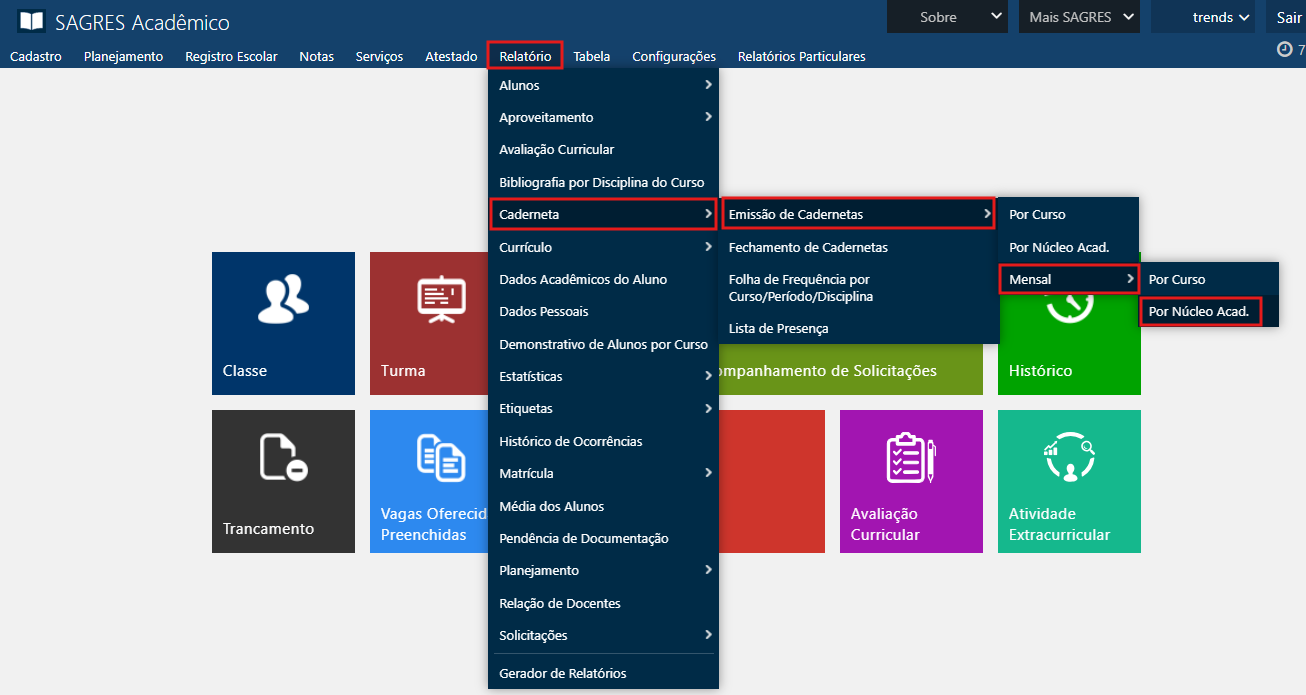Expand the Alunos submenu
This screenshot has width=1306, height=695.
603,85
